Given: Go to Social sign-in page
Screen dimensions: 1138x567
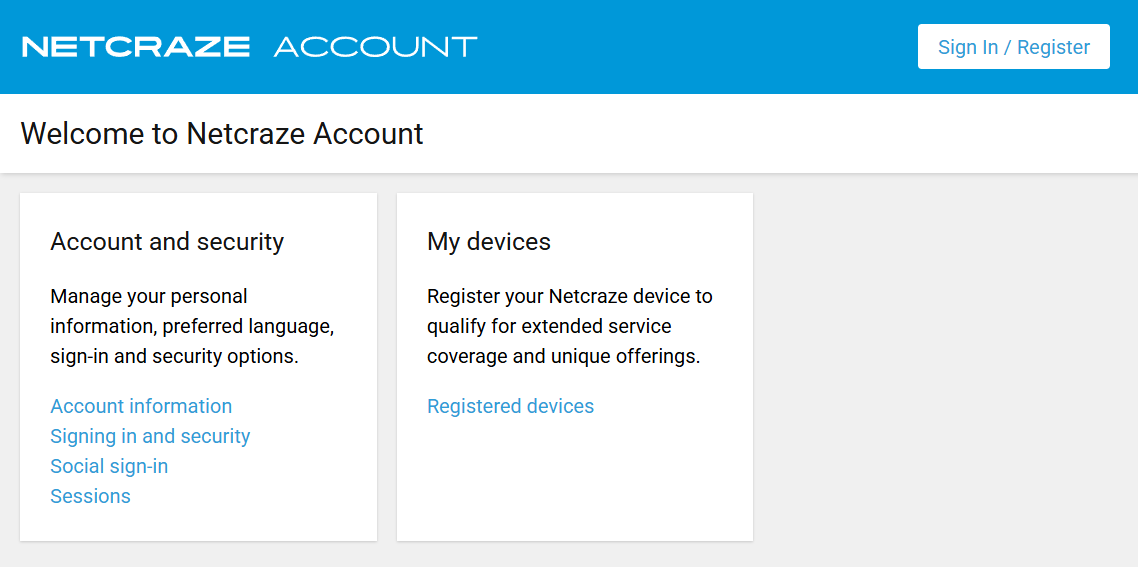Looking at the screenshot, I should [x=109, y=466].
